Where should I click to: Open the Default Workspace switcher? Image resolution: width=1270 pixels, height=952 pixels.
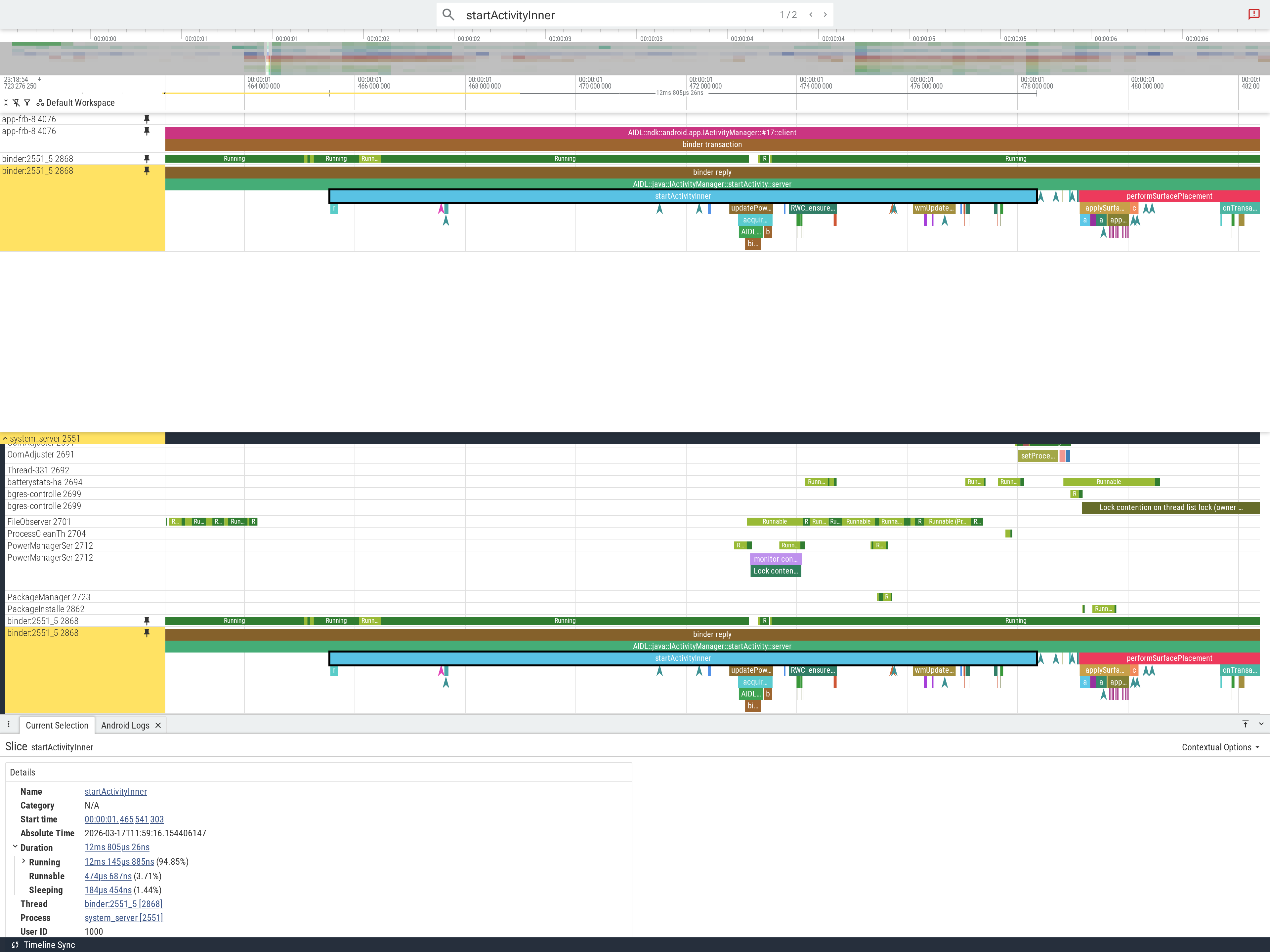75,103
